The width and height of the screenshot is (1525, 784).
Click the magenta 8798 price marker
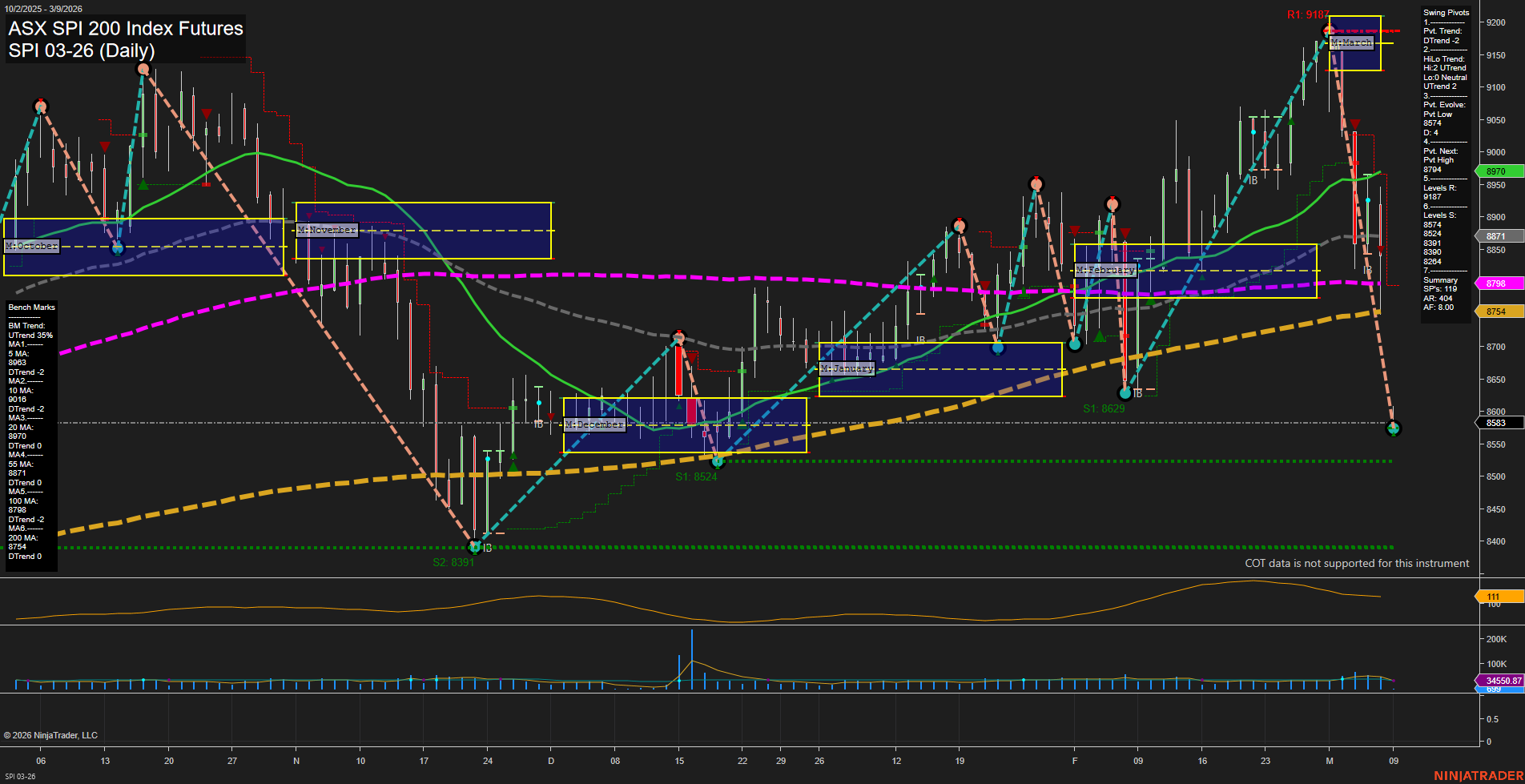pos(1495,283)
